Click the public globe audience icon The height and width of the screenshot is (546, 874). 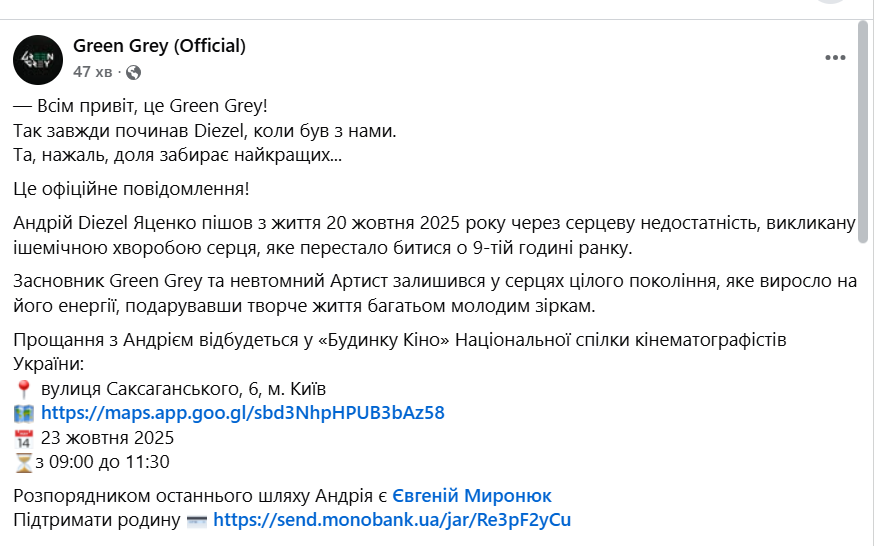(x=134, y=72)
